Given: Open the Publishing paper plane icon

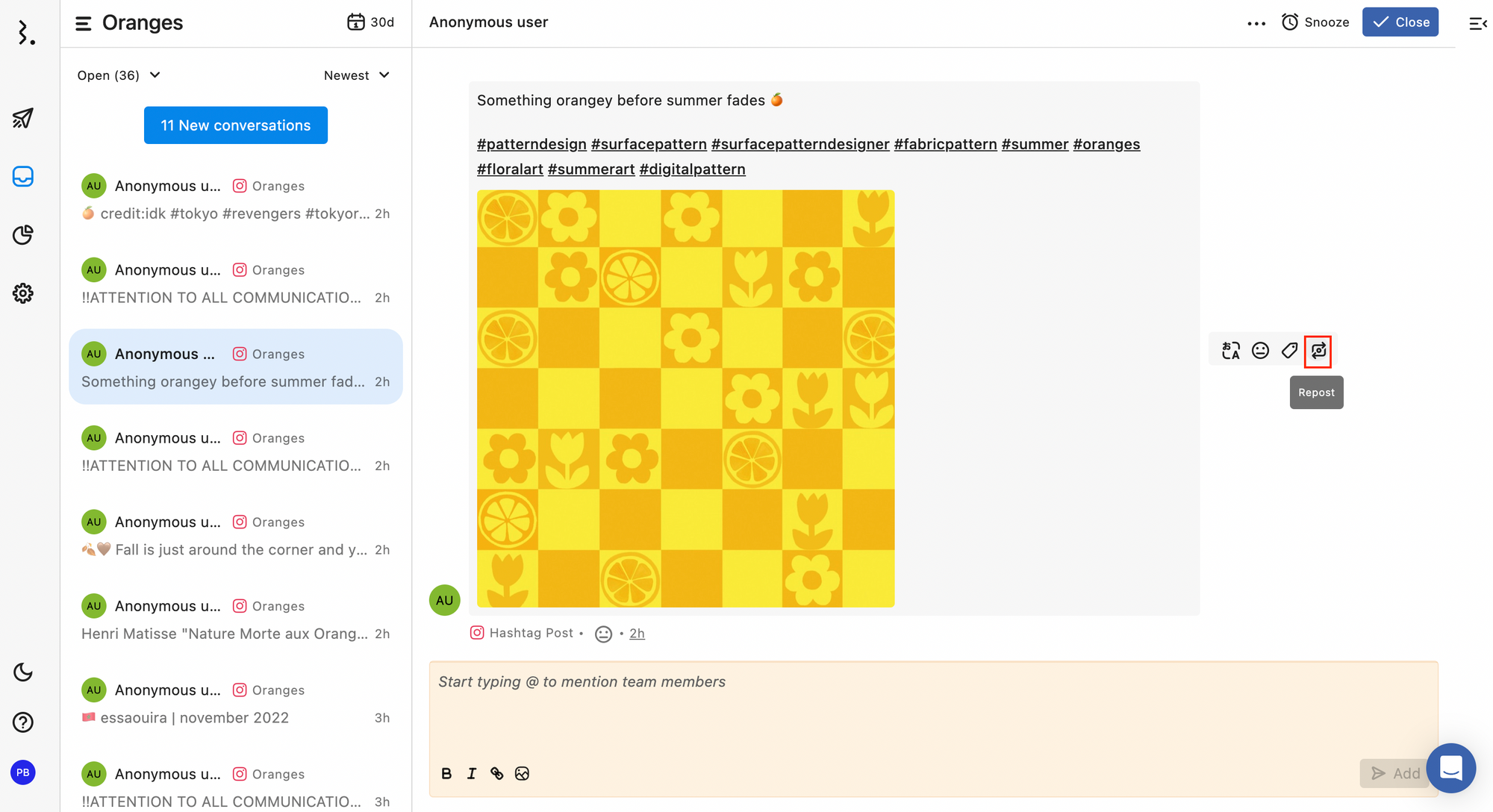Looking at the screenshot, I should coord(23,118).
